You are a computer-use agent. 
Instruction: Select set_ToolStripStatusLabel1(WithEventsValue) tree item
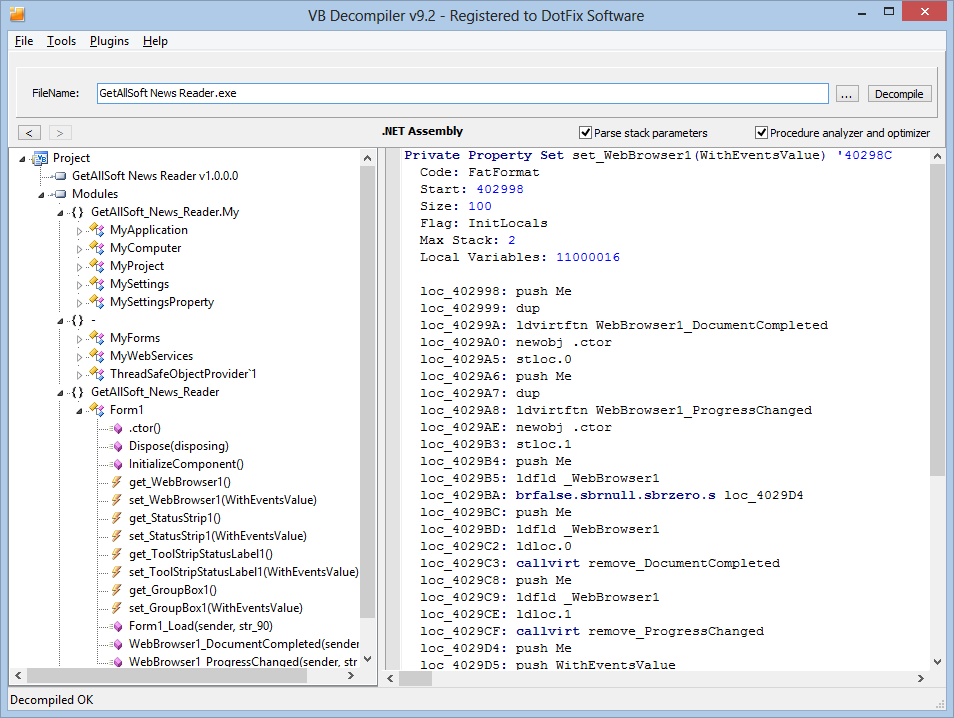pyautogui.click(x=243, y=572)
